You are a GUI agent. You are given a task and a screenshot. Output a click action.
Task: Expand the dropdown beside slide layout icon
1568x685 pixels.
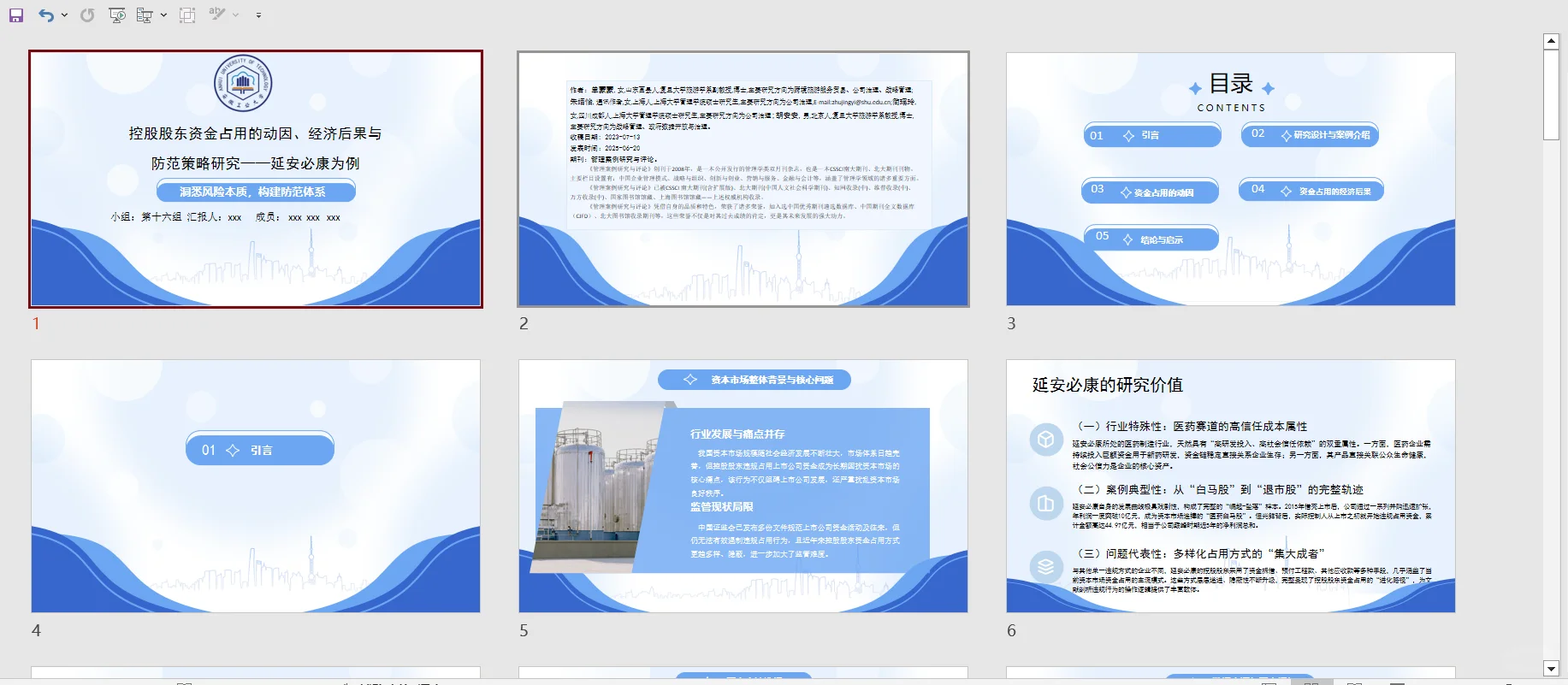click(x=163, y=15)
